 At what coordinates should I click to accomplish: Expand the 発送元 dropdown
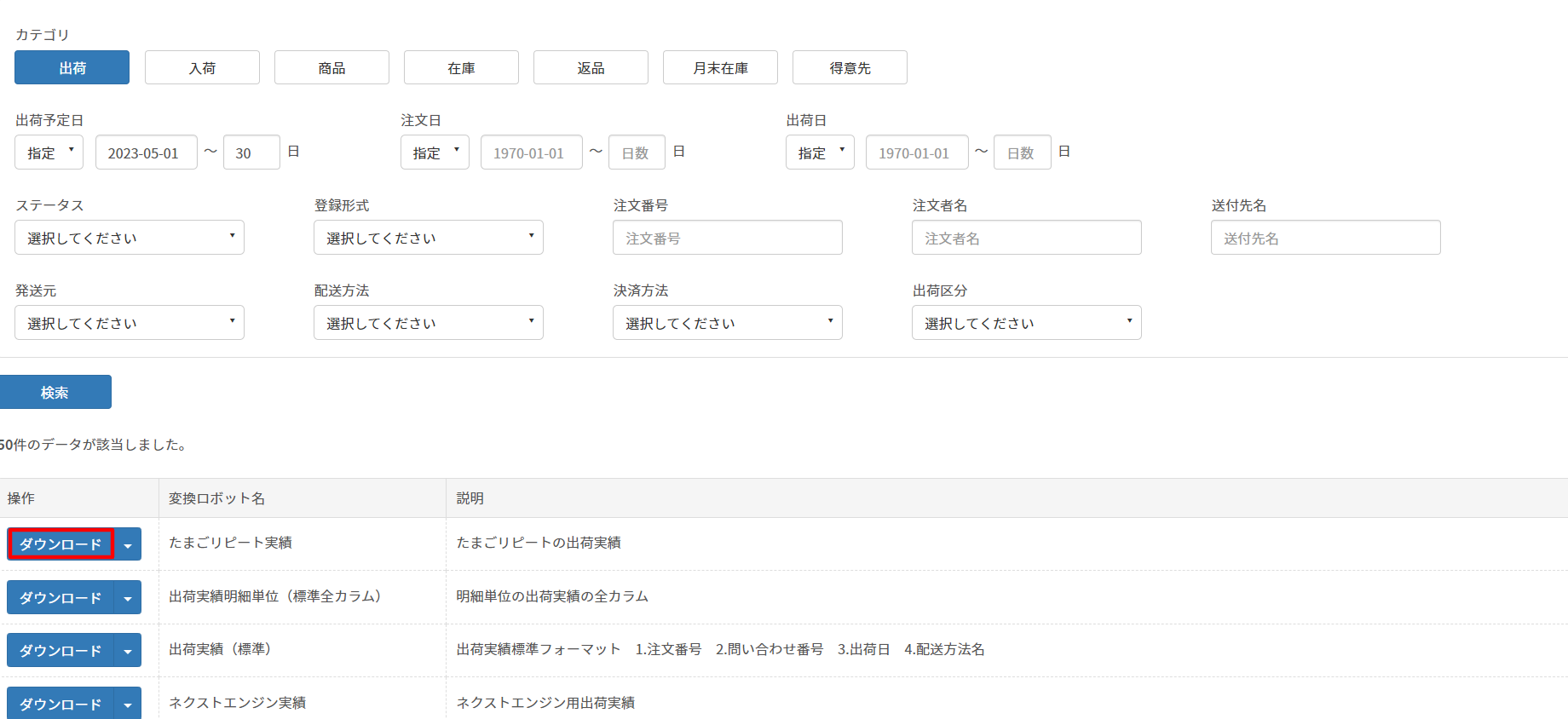coord(130,323)
